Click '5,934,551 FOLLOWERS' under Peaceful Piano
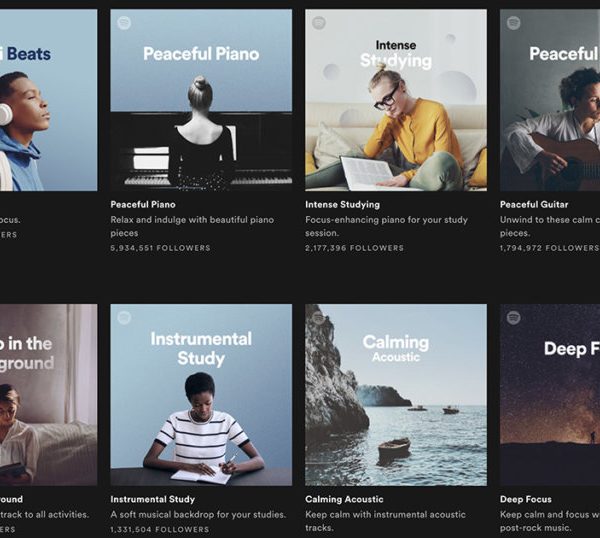Viewport: 600px width, 538px height. tap(160, 248)
